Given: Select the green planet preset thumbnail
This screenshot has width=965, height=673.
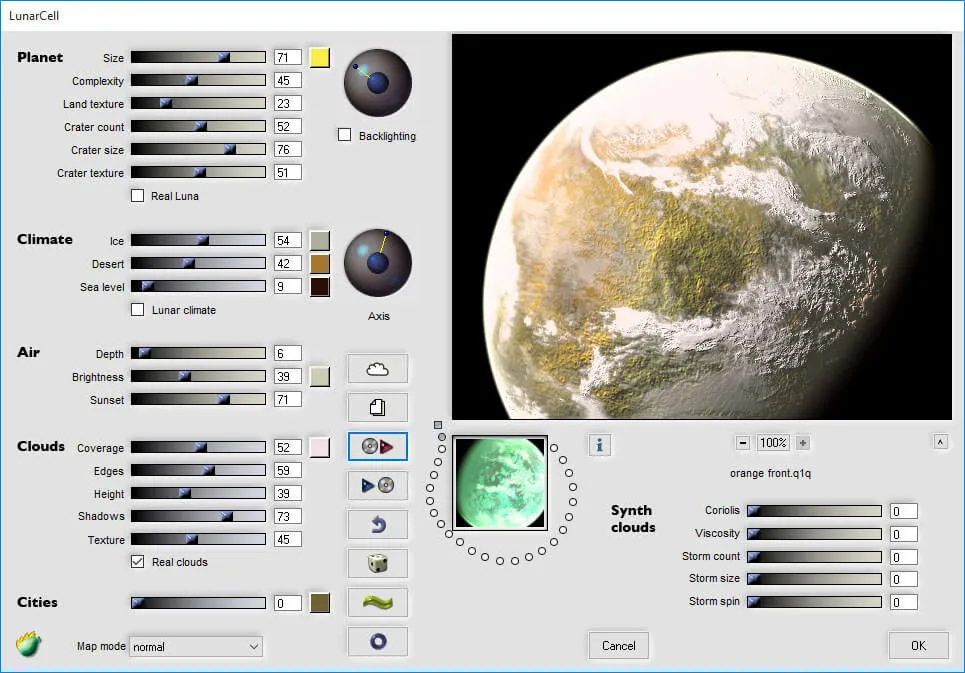Looking at the screenshot, I should pyautogui.click(x=499, y=485).
